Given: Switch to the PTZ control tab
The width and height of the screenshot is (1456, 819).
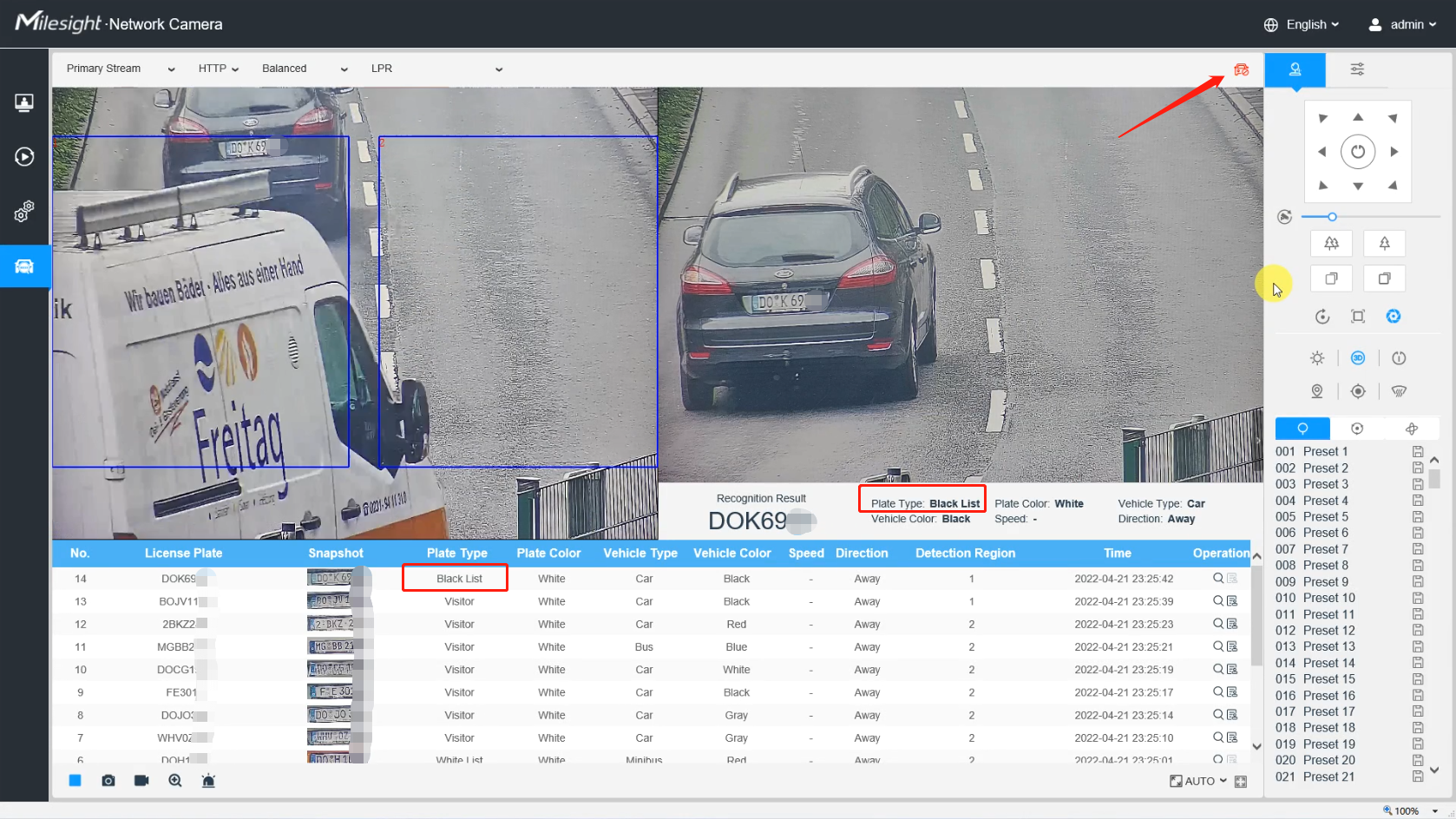Looking at the screenshot, I should pos(1295,69).
